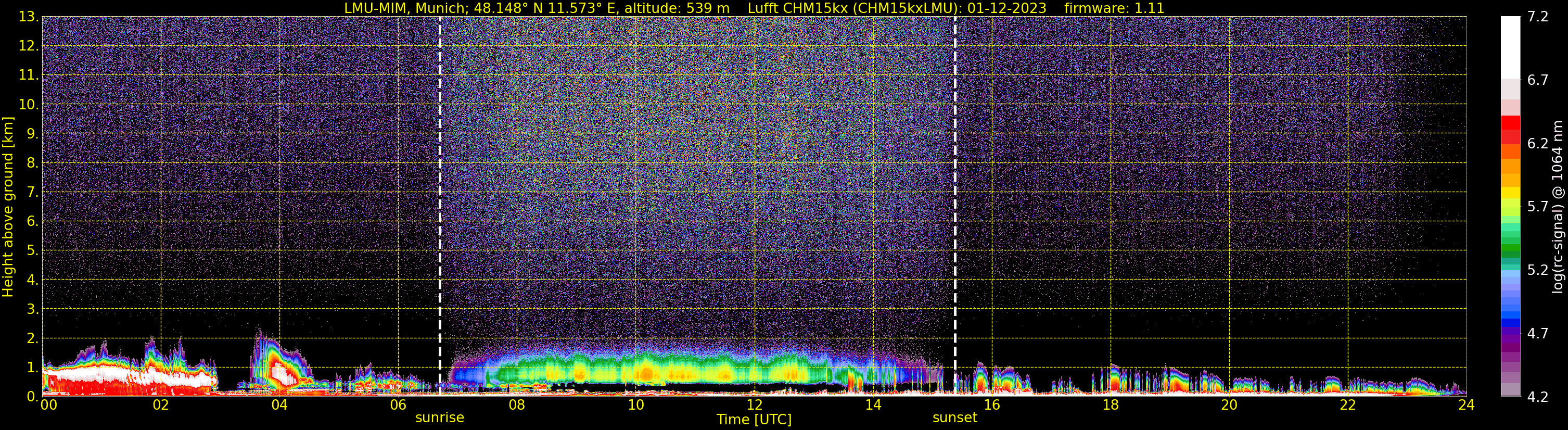
Task: Click the bright red band of the colorbar
Action: [x=1511, y=122]
